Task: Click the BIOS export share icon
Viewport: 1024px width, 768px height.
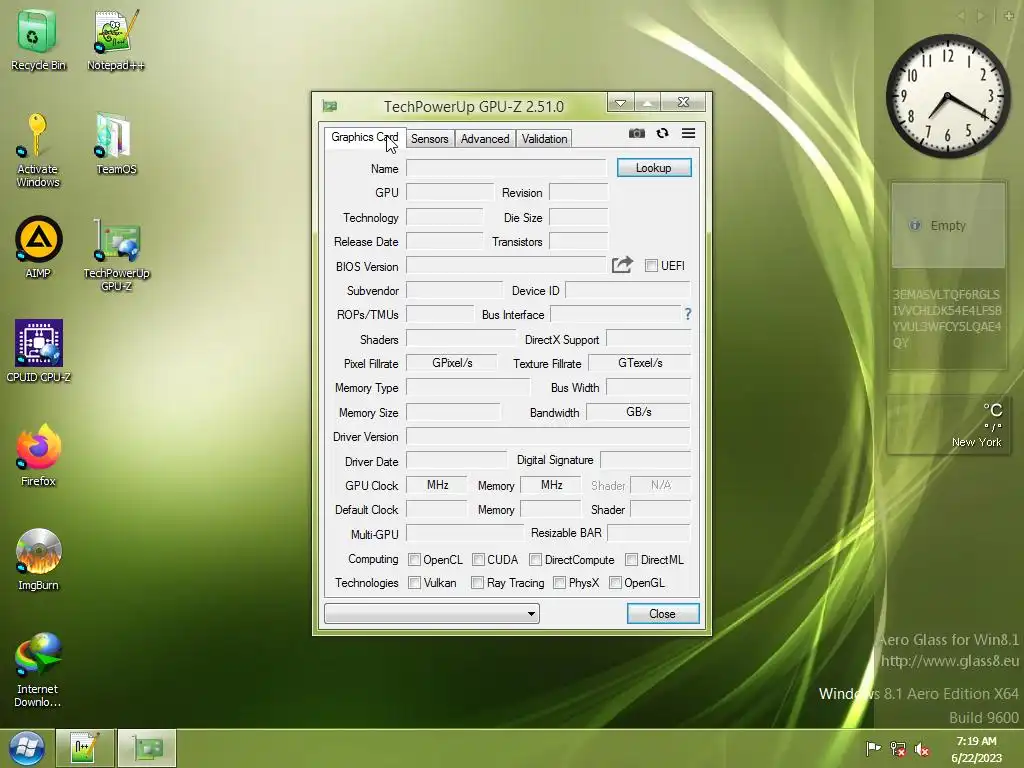Action: coord(622,264)
